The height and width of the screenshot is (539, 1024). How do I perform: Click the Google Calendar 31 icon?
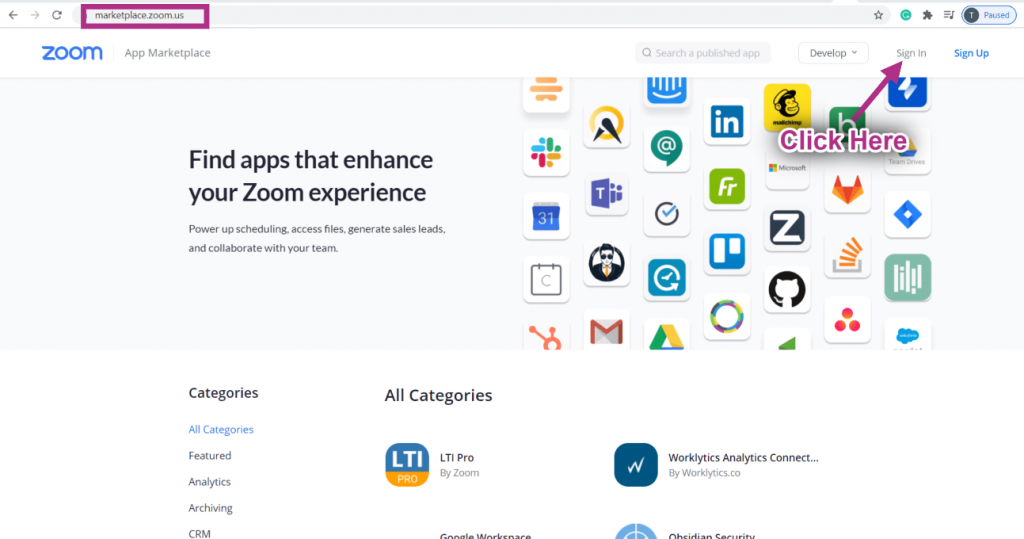546,217
